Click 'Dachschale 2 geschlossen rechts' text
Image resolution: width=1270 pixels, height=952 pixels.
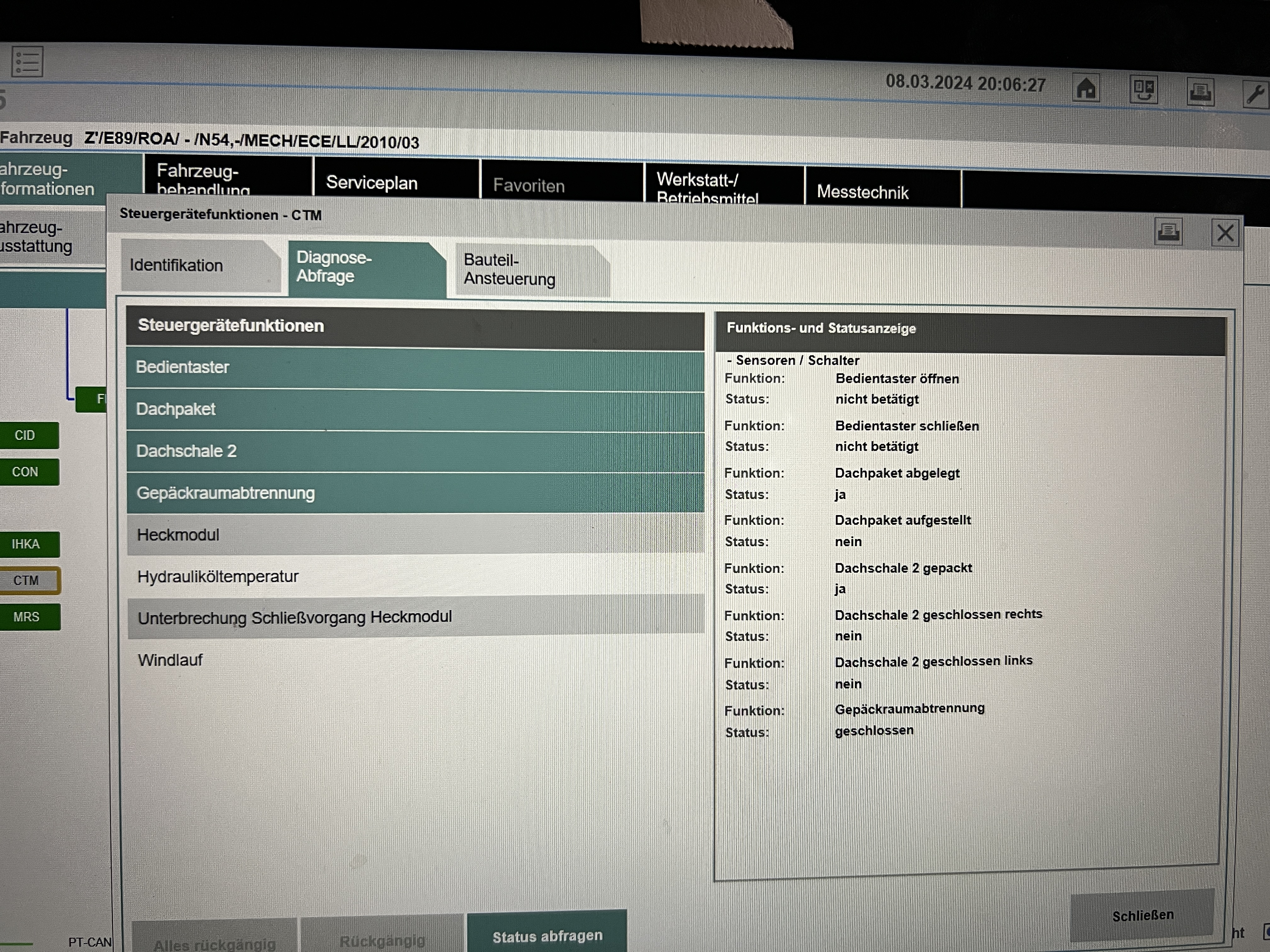click(938, 615)
